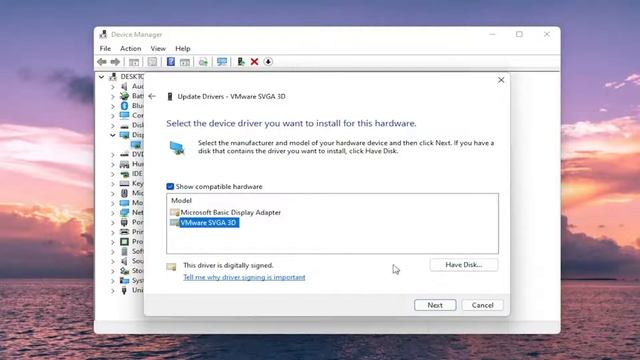Click the print toolbar icon with green arrow
This screenshot has height=360, width=640.
pyautogui.click(x=203, y=62)
